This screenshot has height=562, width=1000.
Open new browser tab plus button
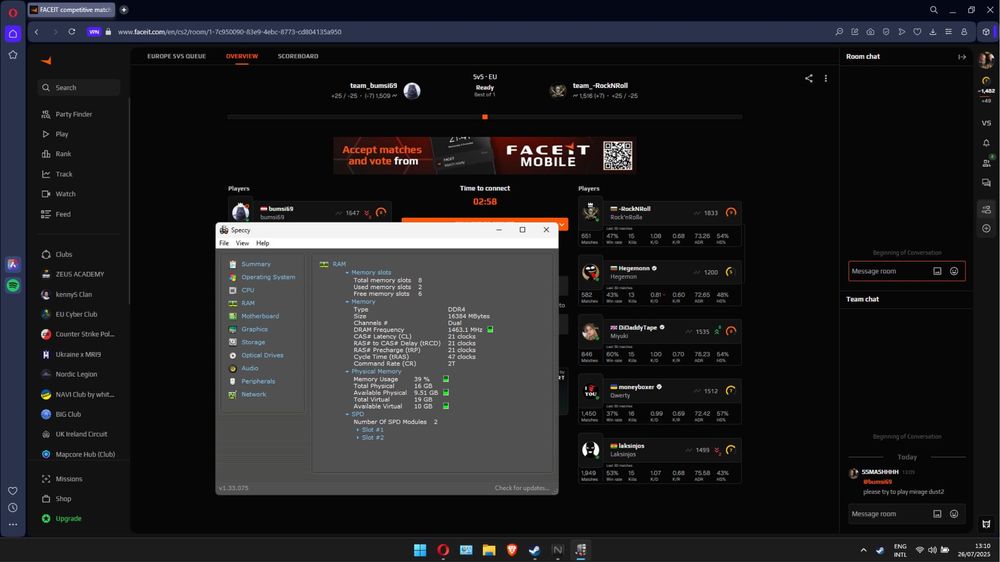pos(124,10)
